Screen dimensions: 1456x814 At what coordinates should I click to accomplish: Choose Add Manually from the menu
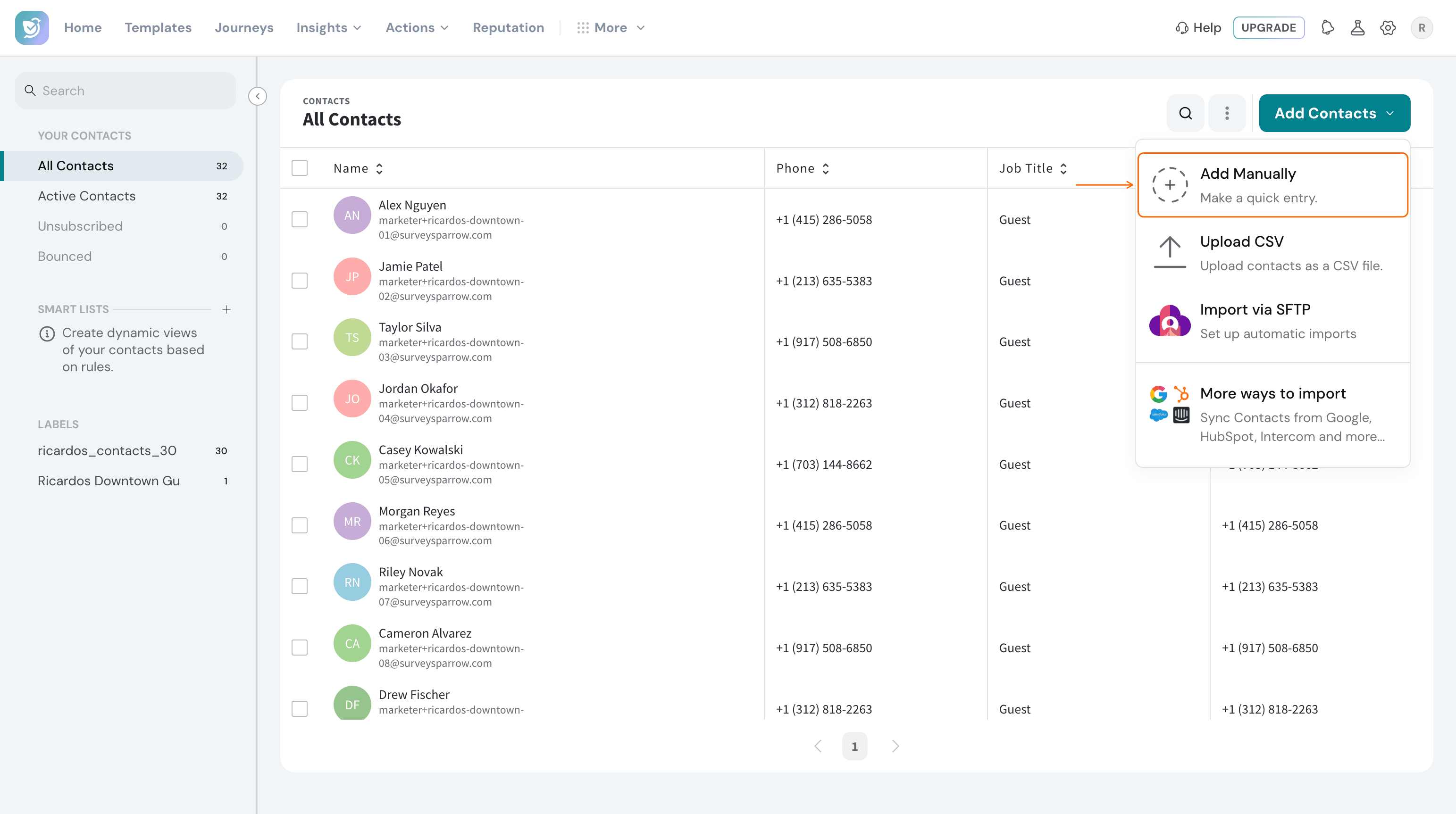tap(1272, 185)
